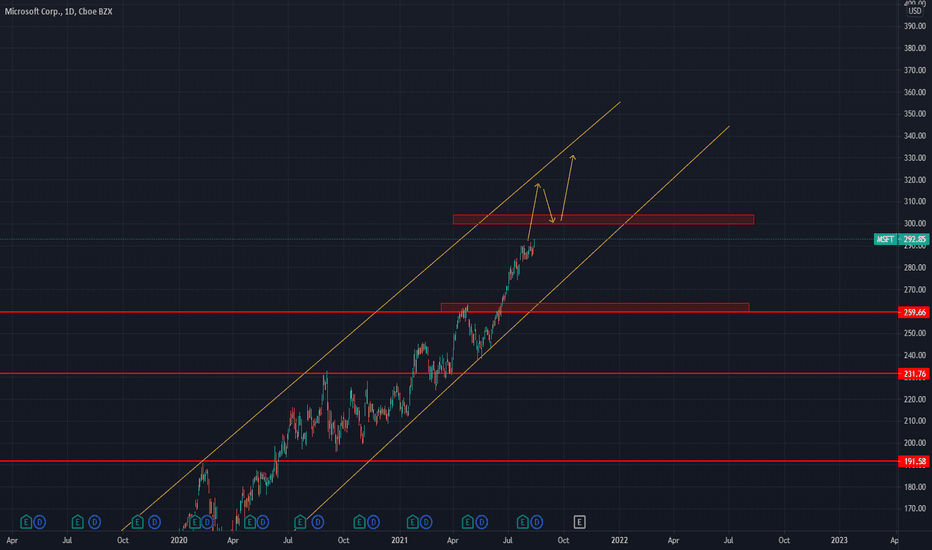Show the dividend marker just after Apr 2020
This screenshot has width=932, height=550.
point(263,522)
